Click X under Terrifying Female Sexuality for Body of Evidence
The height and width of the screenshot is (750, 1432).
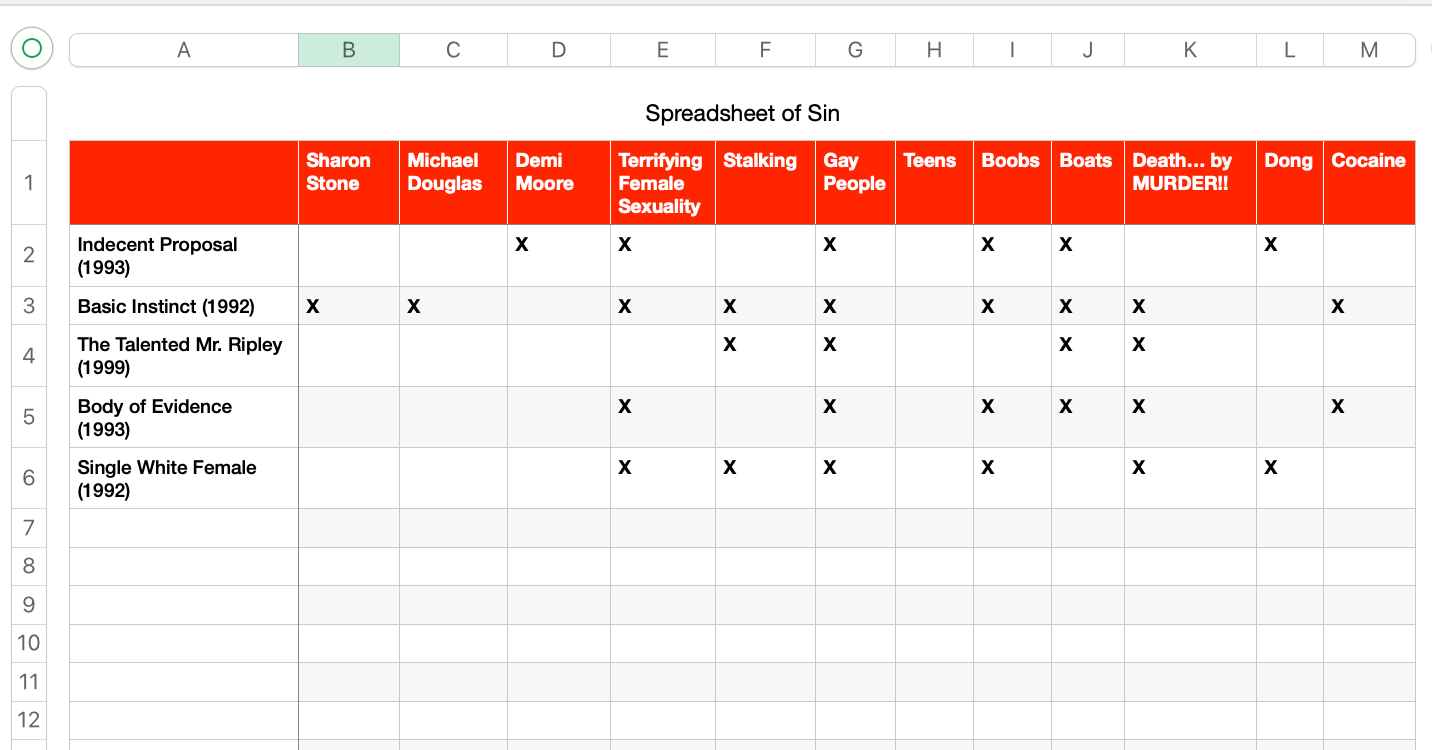point(625,406)
